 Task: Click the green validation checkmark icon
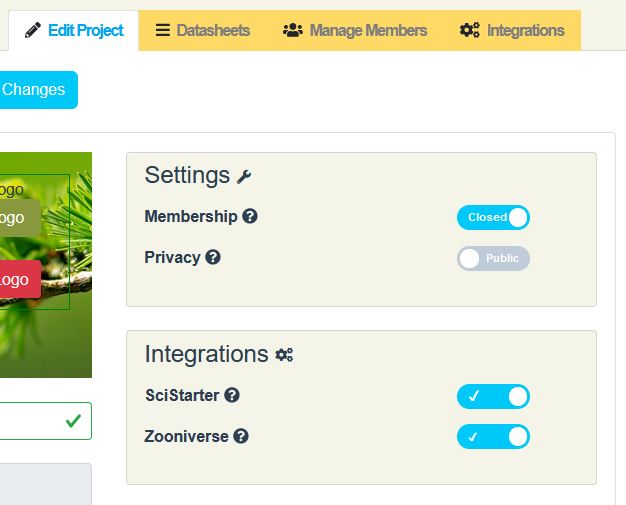[x=73, y=421]
